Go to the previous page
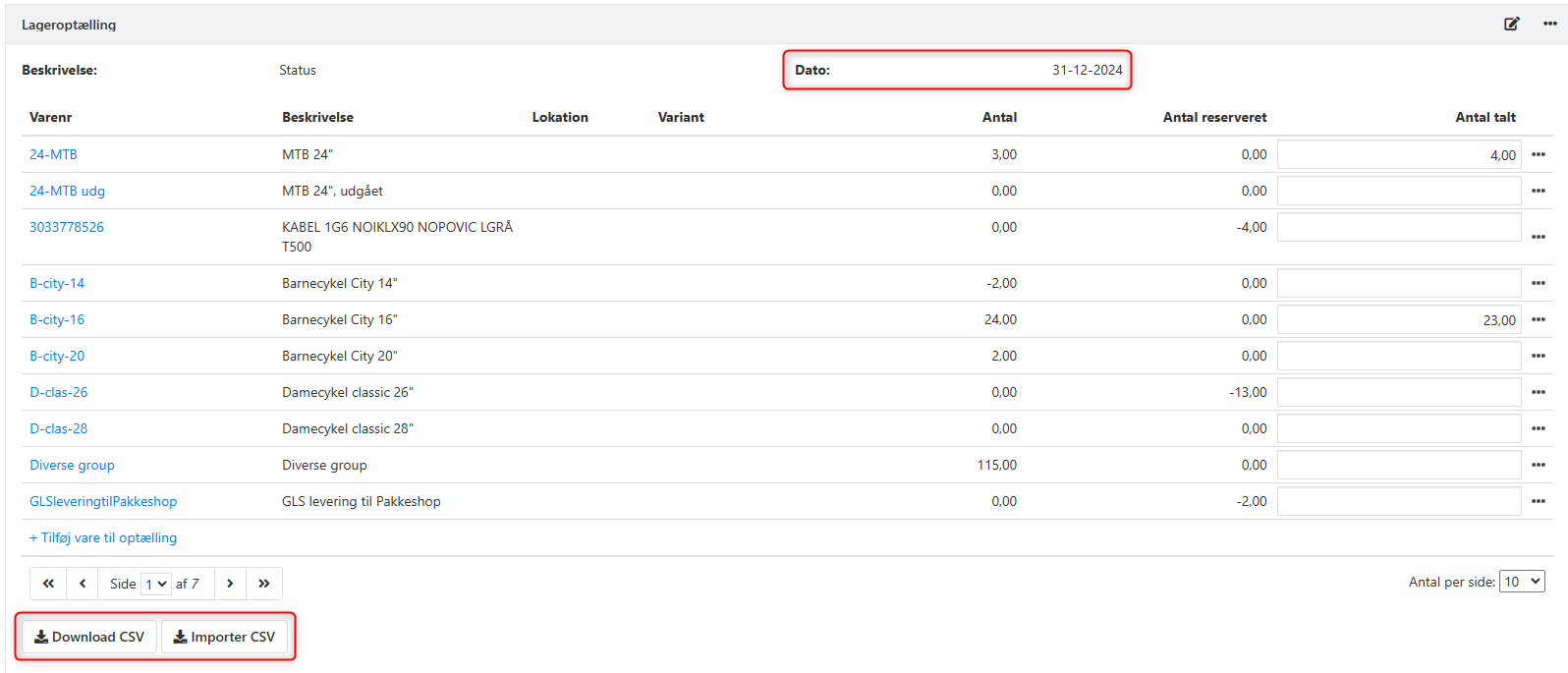The image size is (1568, 673). 83,584
